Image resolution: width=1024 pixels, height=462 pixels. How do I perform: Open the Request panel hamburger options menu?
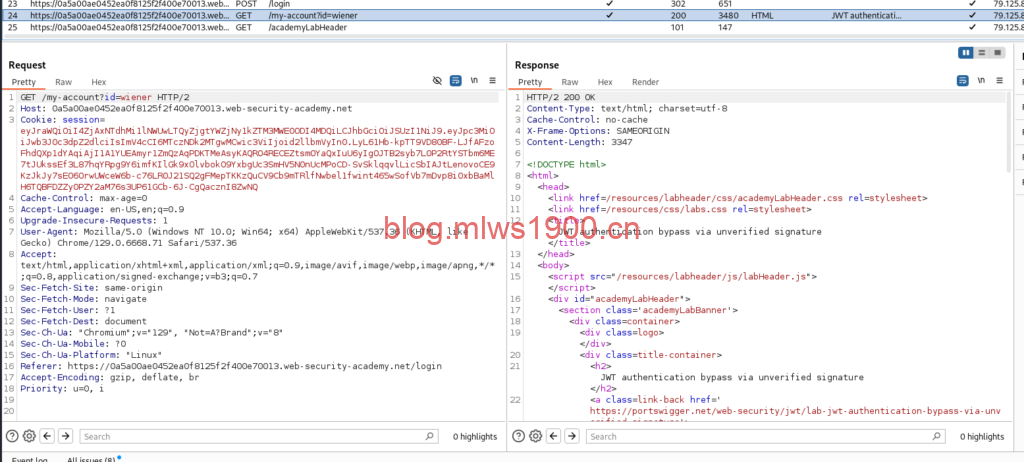pyautogui.click(x=492, y=80)
